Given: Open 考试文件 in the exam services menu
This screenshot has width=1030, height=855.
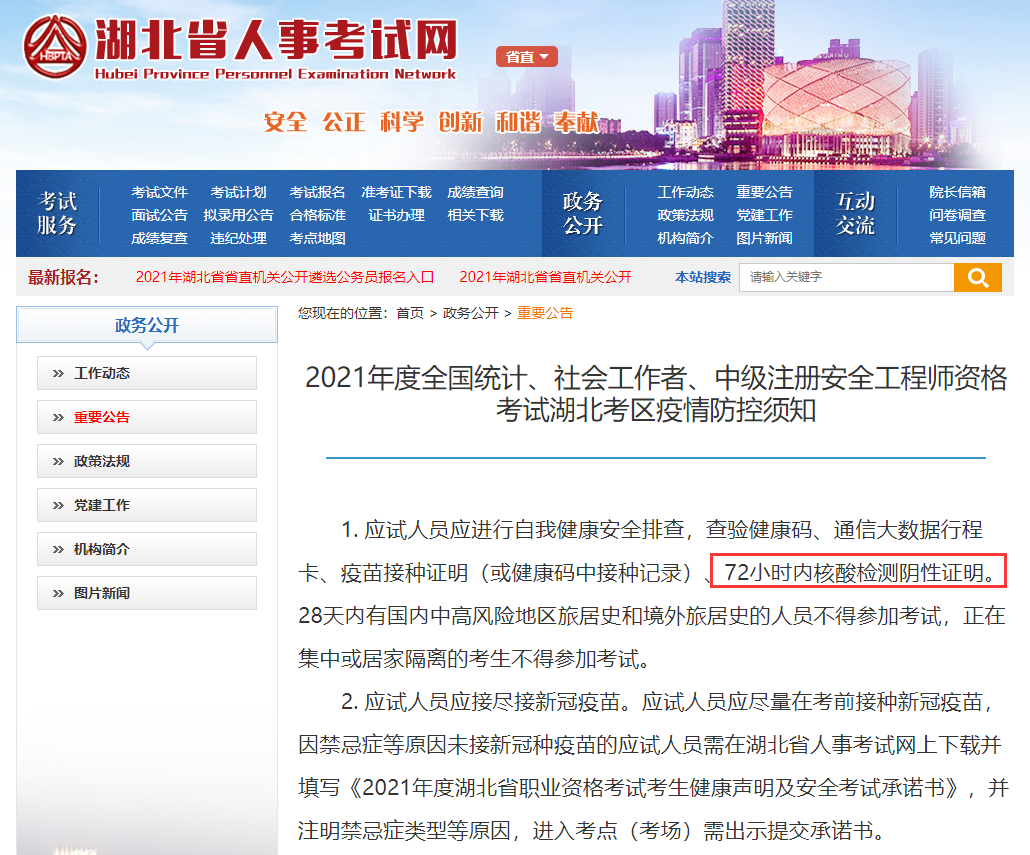Looking at the screenshot, I should pyautogui.click(x=159, y=192).
